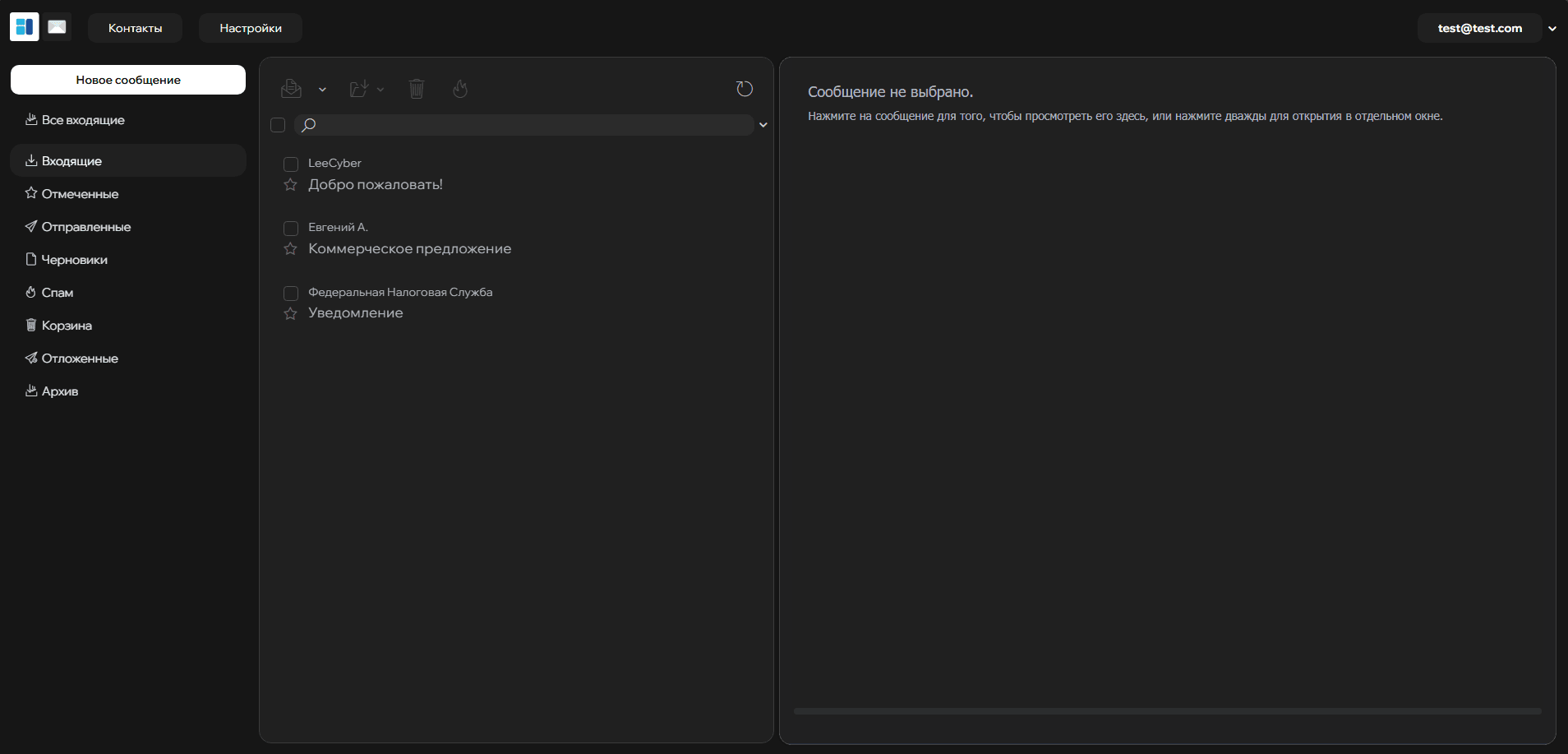Open the dropdown arrow beside mark-as-read
1568x754 pixels.
(x=322, y=90)
